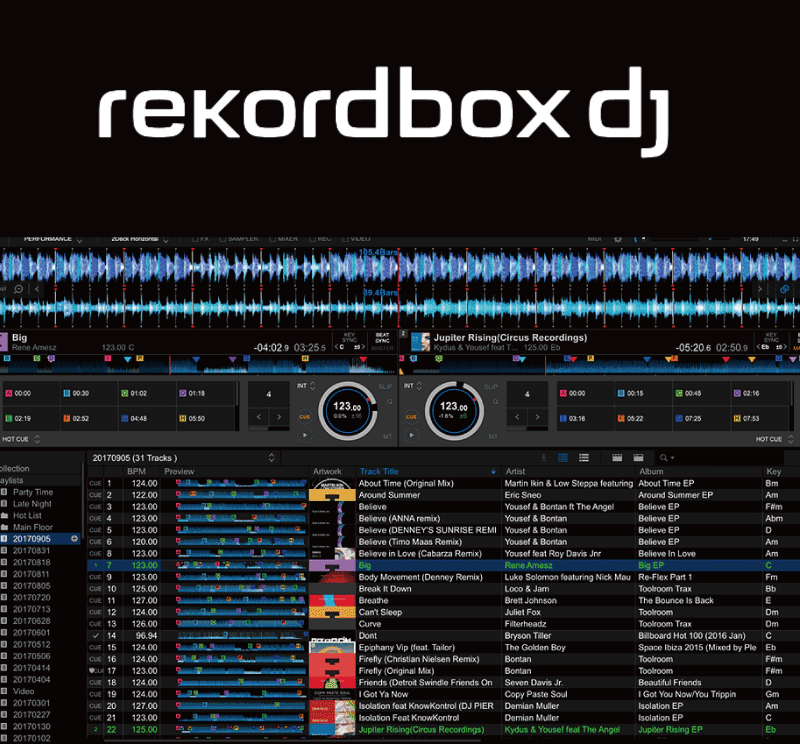Click the download arrow icon in browser toolbar
This screenshot has height=744, width=800.
coord(544,458)
